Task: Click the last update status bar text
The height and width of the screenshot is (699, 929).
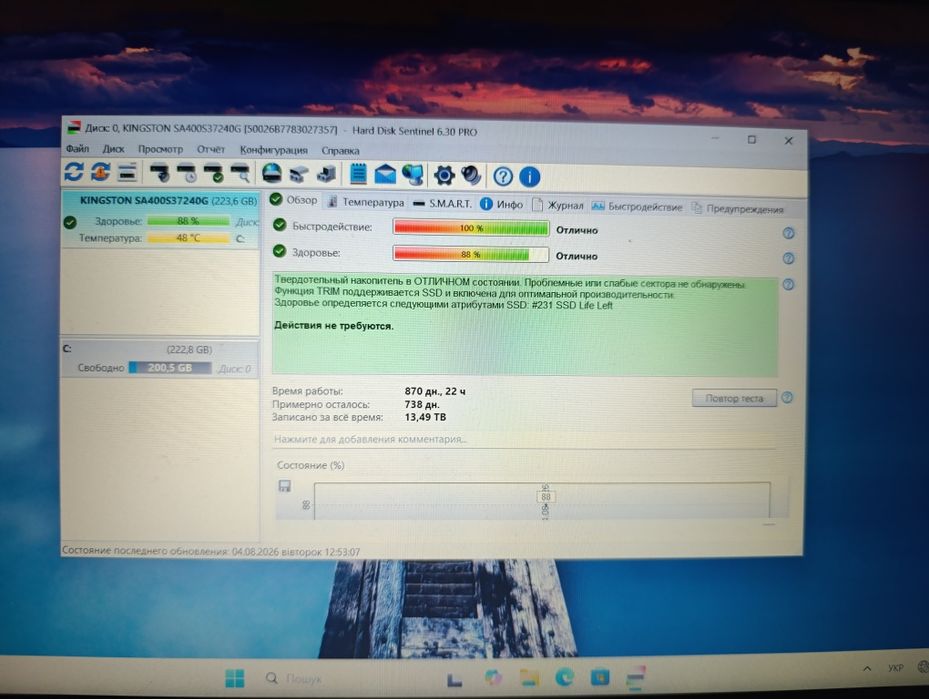Action: tap(211, 551)
